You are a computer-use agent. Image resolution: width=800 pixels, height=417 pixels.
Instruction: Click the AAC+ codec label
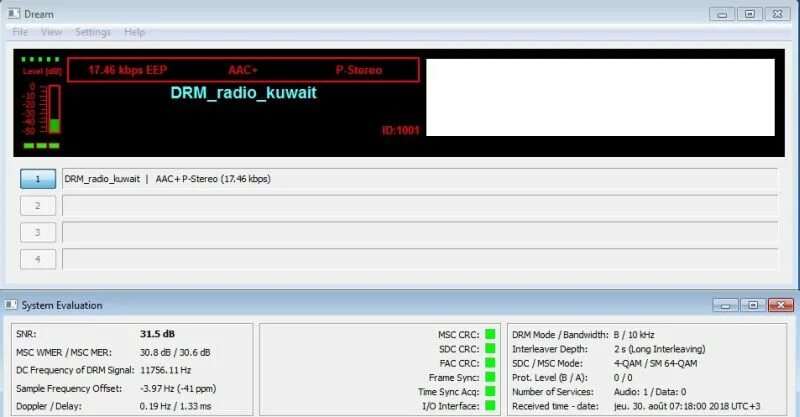point(243,70)
